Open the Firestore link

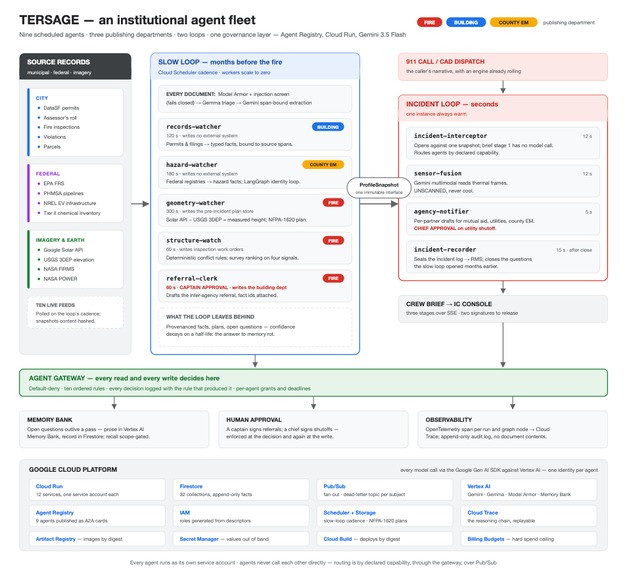click(x=191, y=486)
